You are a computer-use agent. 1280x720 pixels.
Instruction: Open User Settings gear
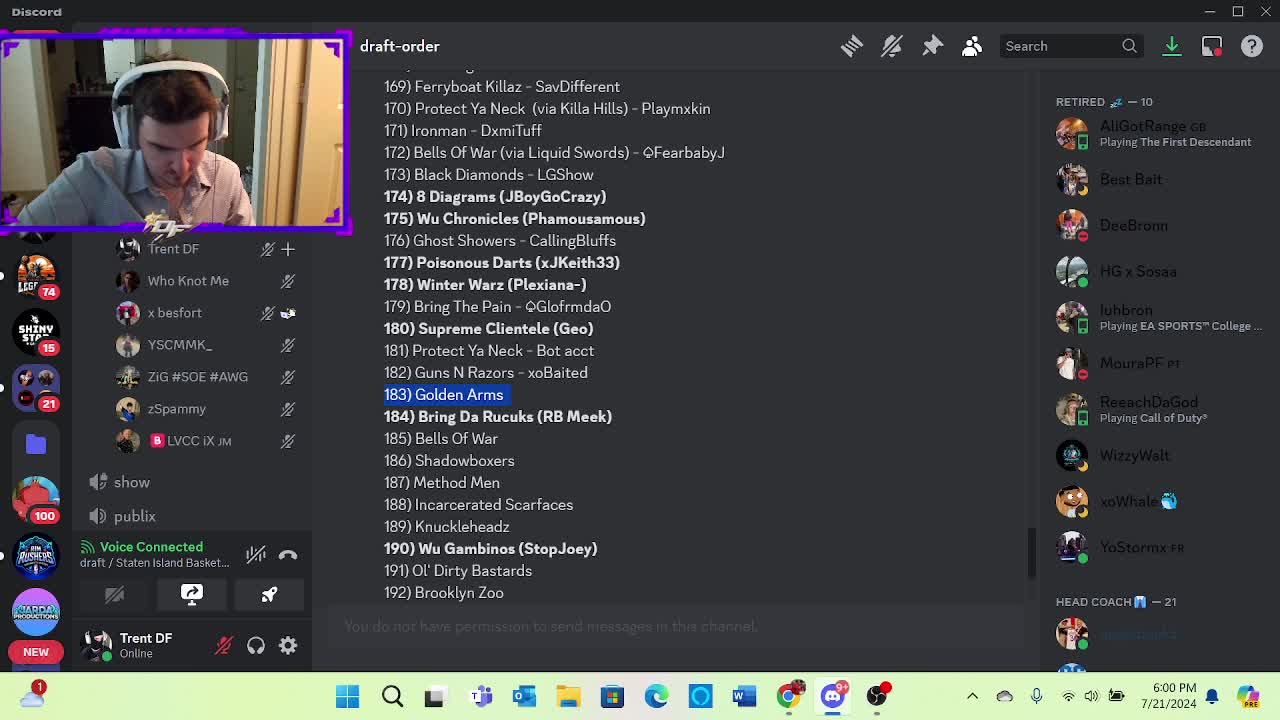click(288, 646)
